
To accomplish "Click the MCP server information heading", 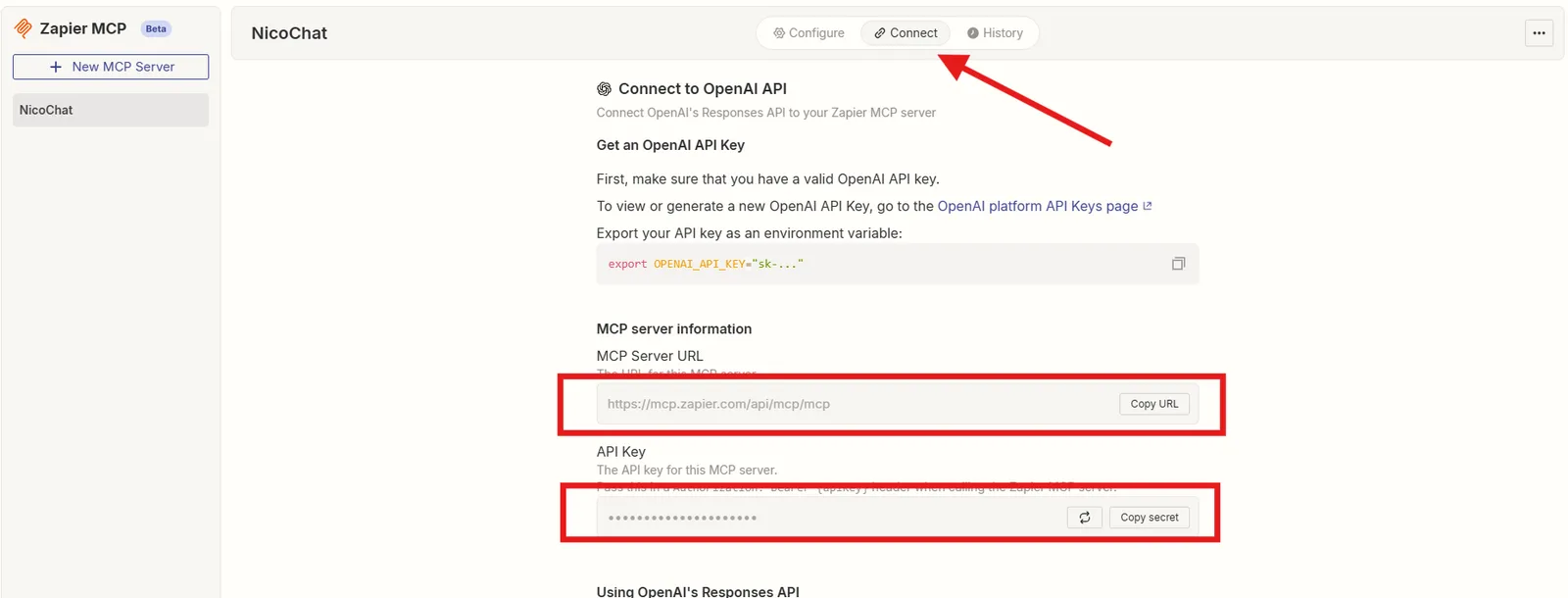I will tap(674, 329).
